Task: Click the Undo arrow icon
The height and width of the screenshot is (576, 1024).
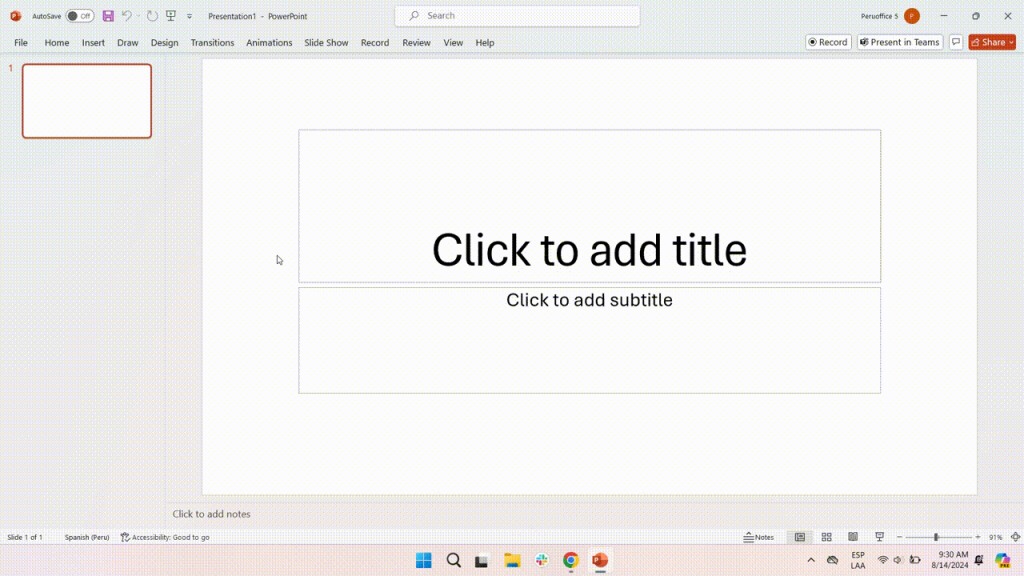Action: click(127, 16)
